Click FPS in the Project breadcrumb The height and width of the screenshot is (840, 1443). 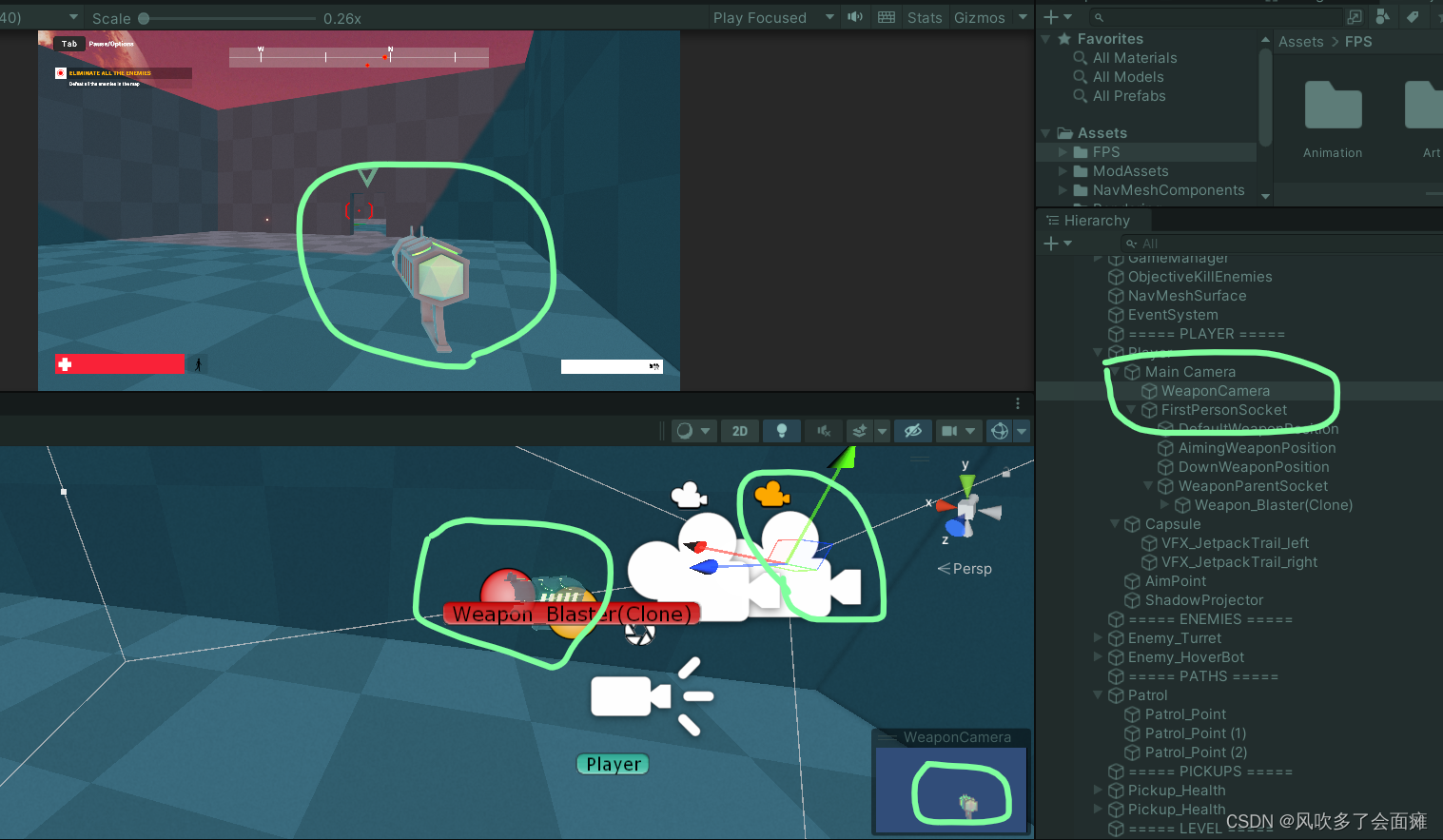tap(1358, 41)
